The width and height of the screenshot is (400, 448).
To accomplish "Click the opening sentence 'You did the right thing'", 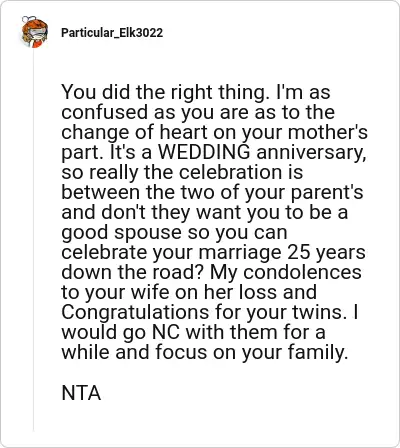I will tap(165, 92).
